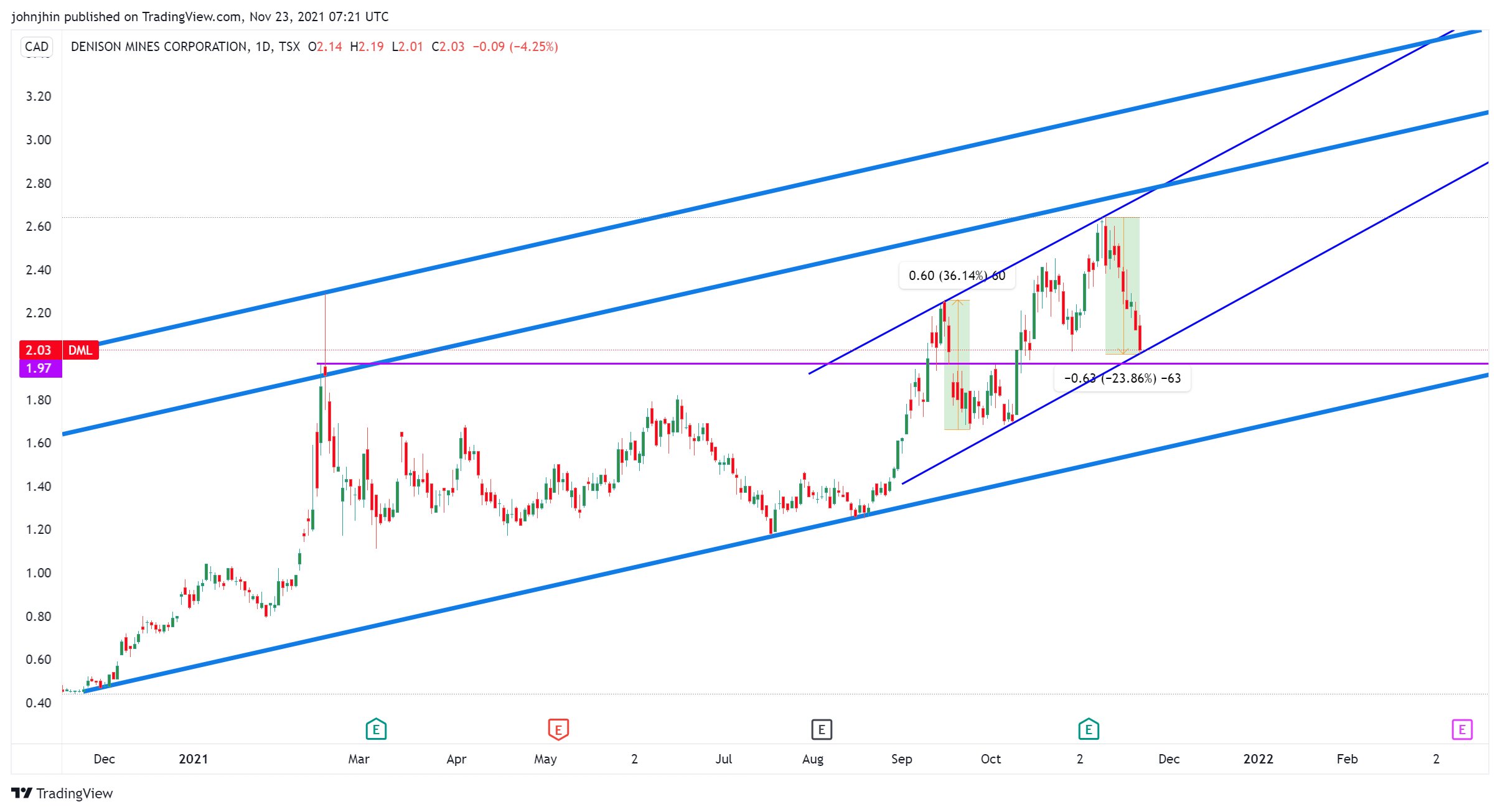Click the red DML symbol label

(80, 350)
